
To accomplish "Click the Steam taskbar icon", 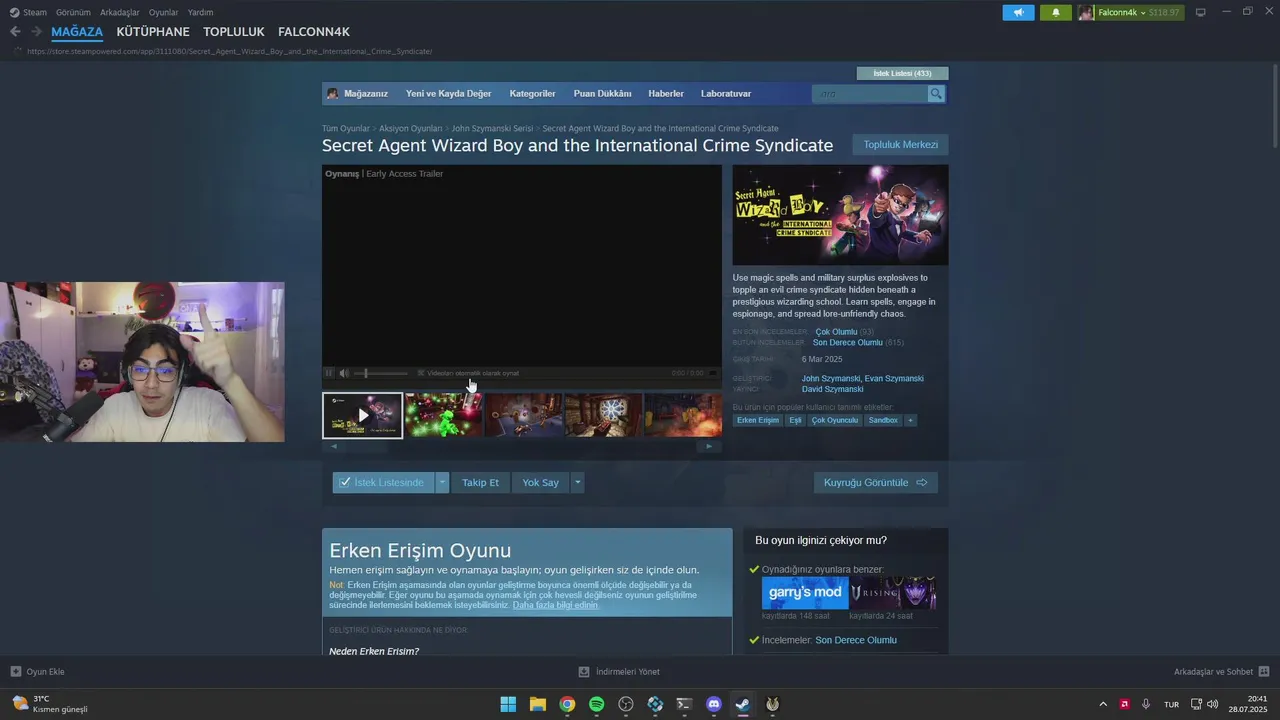I will [743, 704].
